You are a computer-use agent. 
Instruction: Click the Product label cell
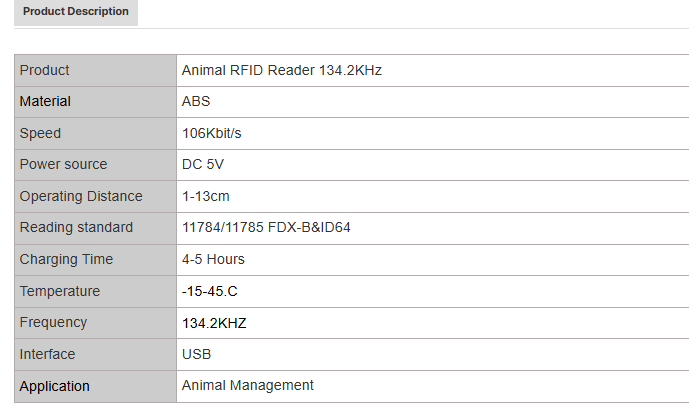(45, 70)
